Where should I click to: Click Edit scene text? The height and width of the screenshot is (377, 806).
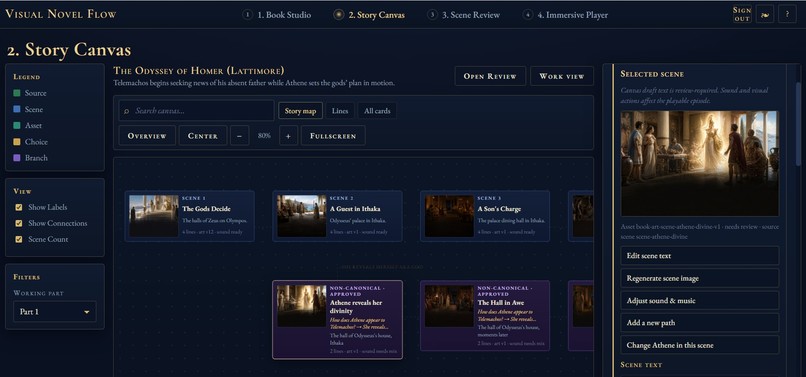[700, 256]
